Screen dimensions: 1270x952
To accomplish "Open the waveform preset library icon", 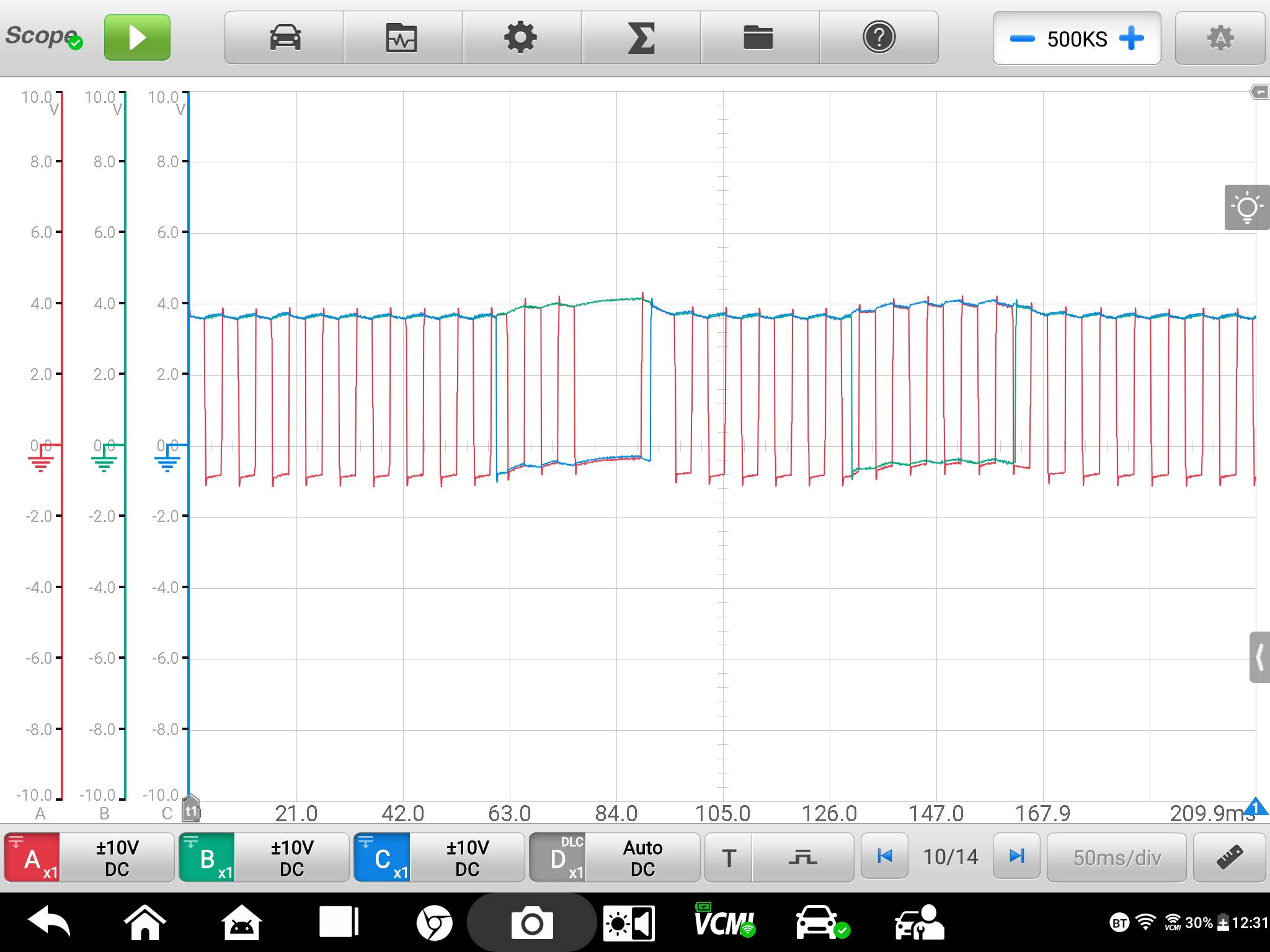I will [x=402, y=38].
